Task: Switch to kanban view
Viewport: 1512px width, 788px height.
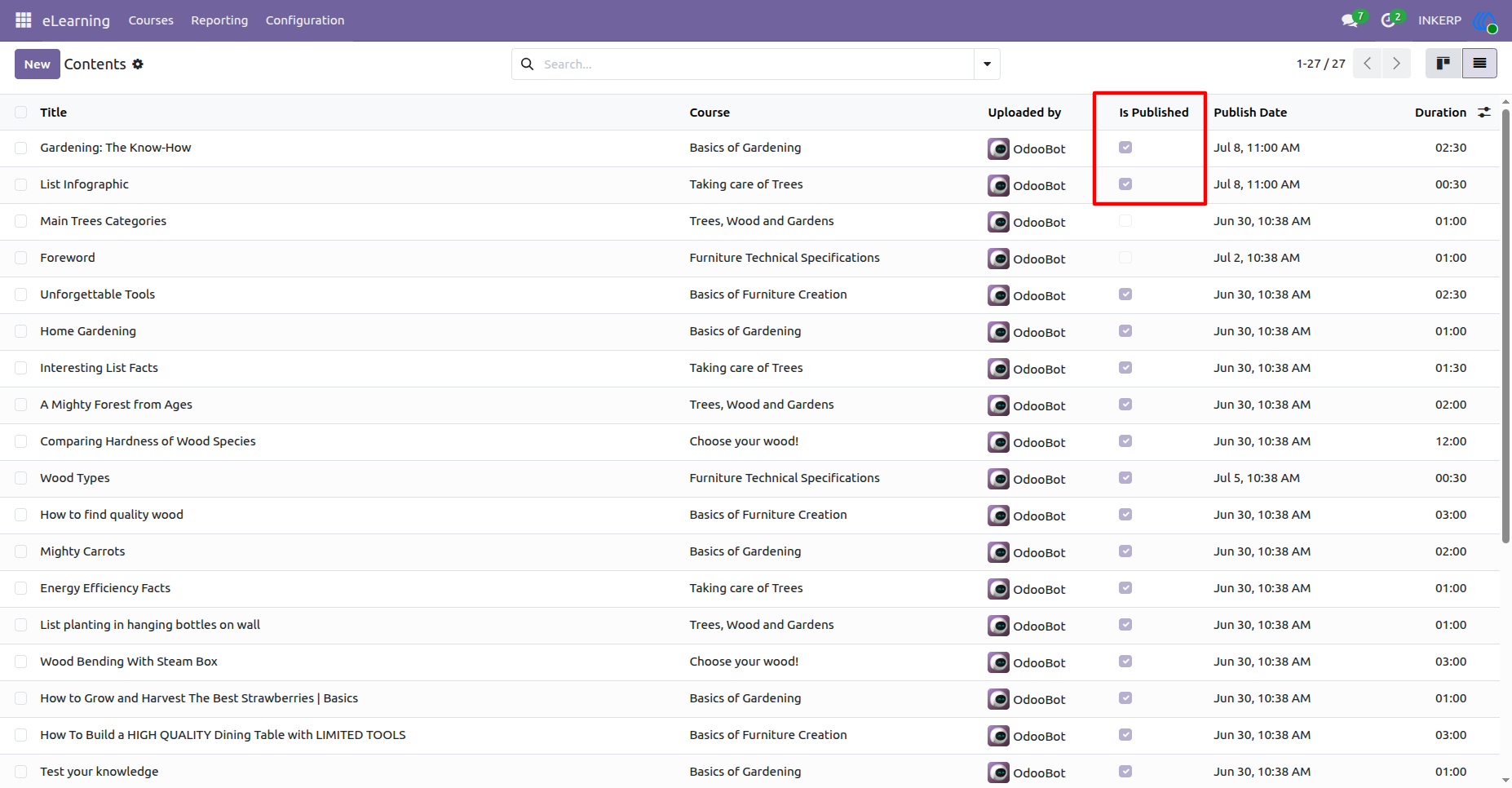Action: [1443, 64]
